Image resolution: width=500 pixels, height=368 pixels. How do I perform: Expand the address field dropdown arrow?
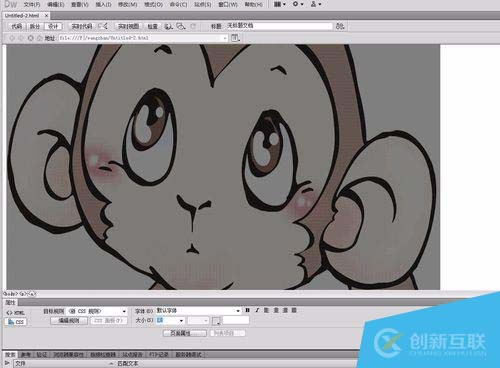pos(225,38)
